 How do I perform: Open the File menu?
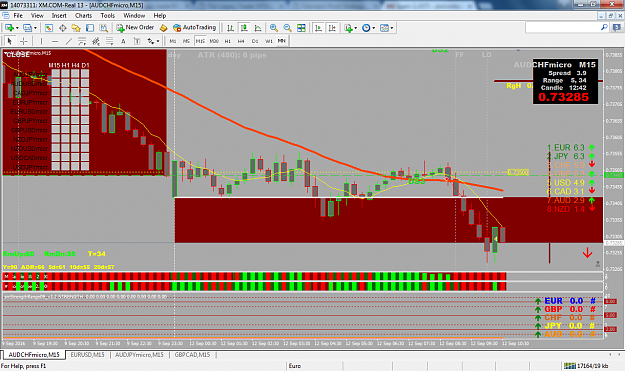pos(18,16)
